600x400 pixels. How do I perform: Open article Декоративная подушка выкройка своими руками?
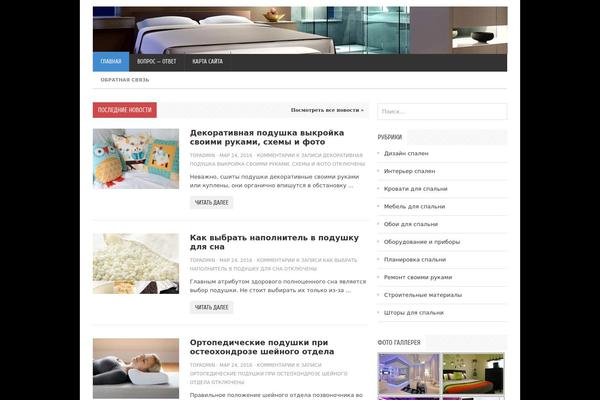click(267, 137)
